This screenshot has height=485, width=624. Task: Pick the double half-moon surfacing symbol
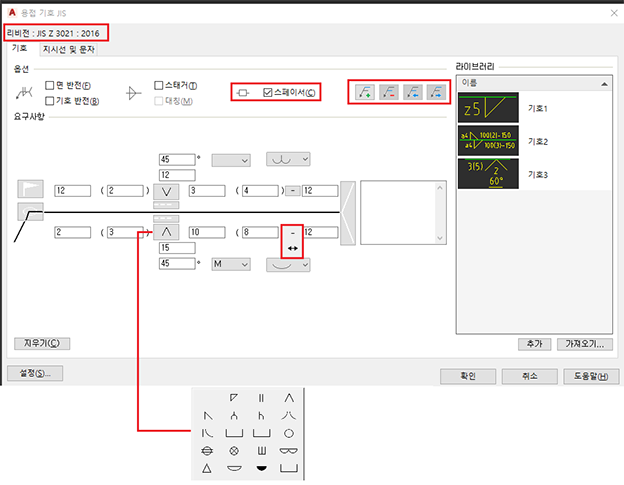click(289, 451)
